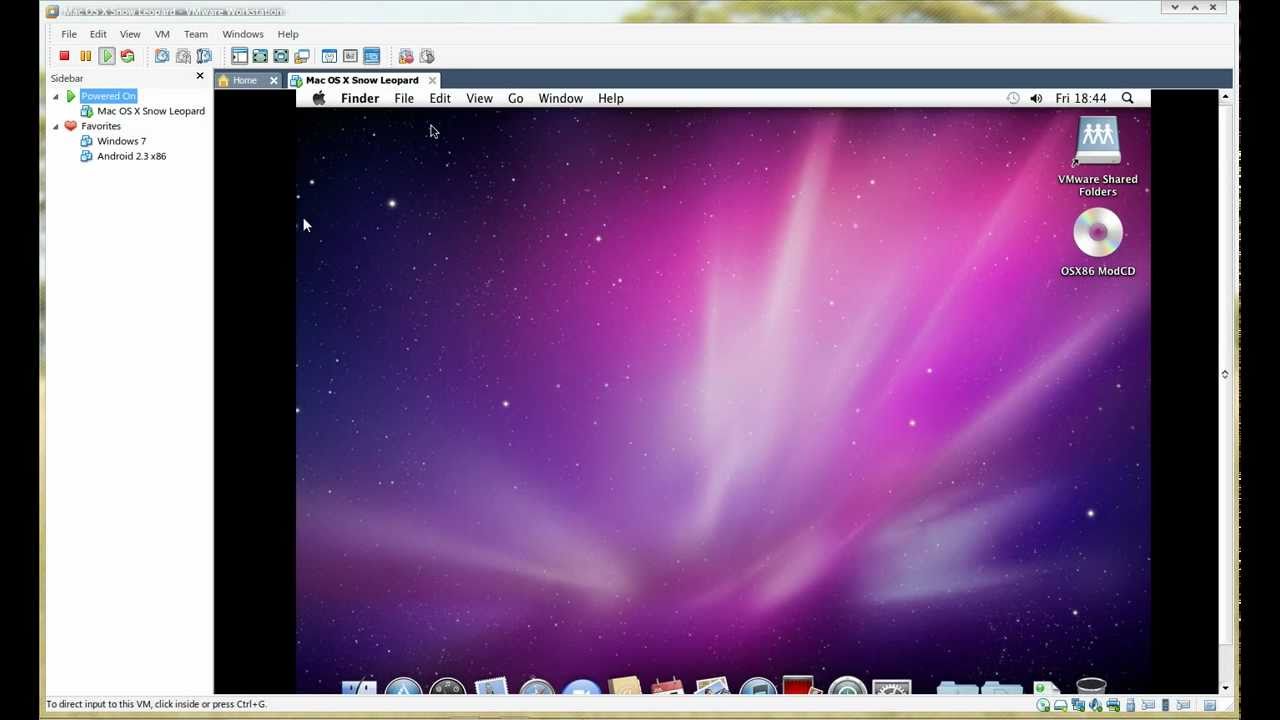1280x720 pixels.
Task: Open Spotlight search magnifier icon
Action: tap(1127, 98)
